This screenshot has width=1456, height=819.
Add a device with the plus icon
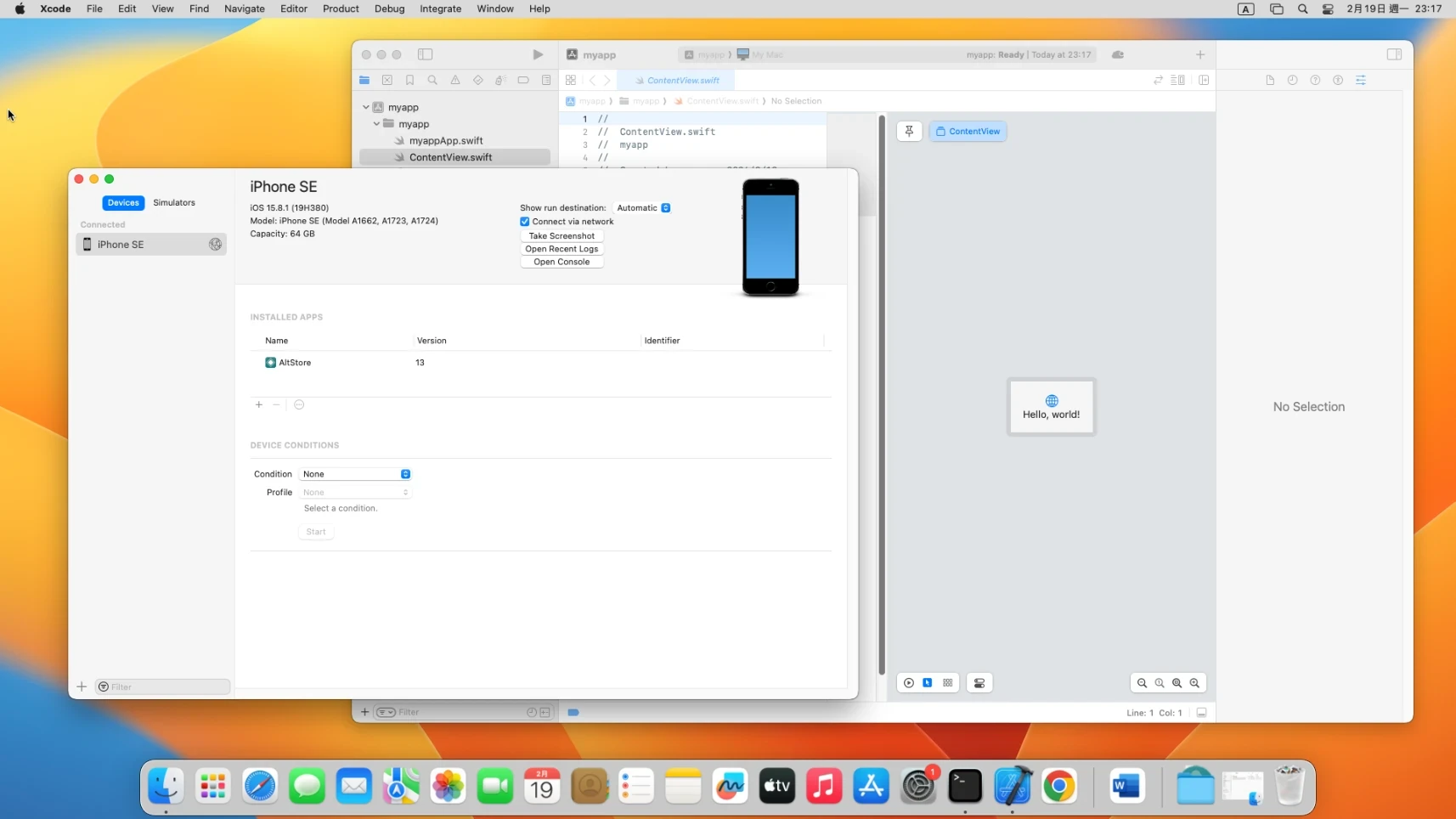click(82, 686)
